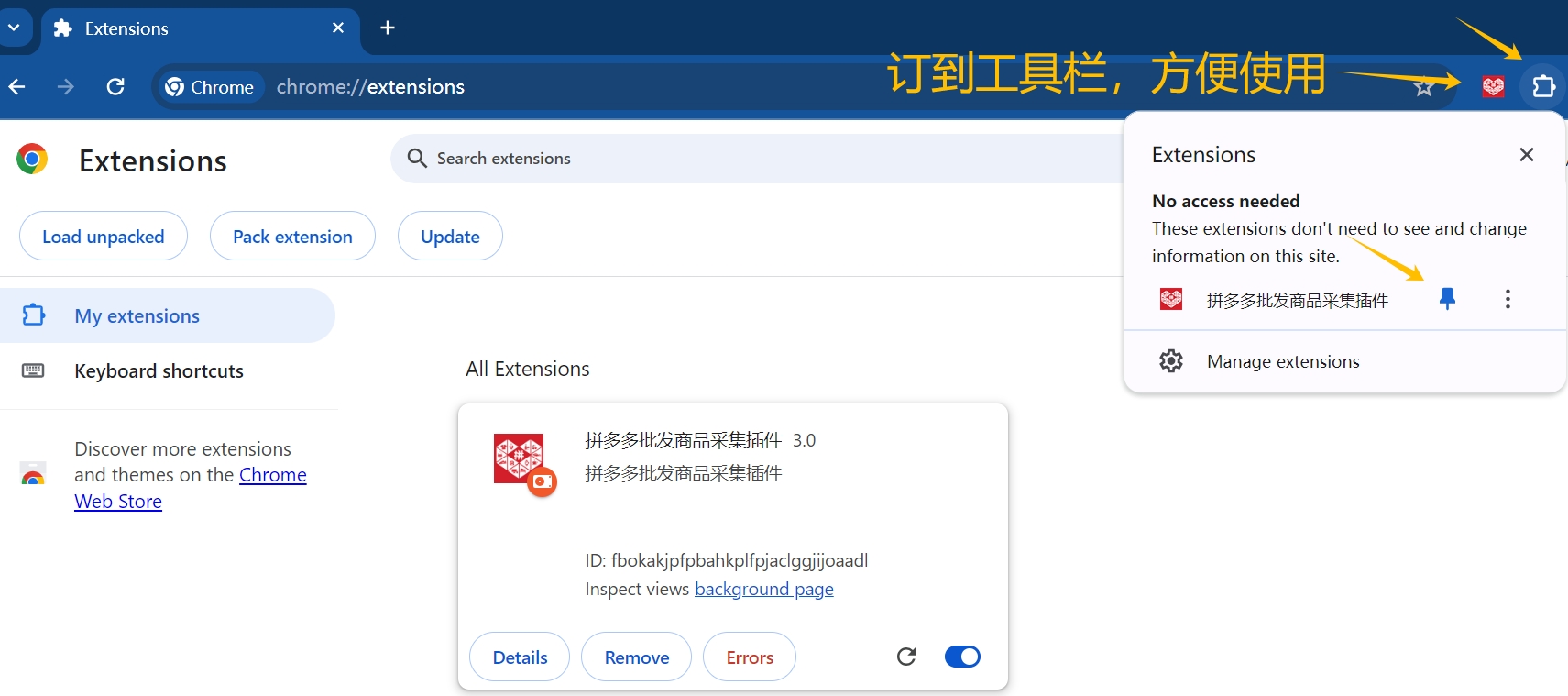Unpin extension using the blue pin icon
Image resolution: width=1568 pixels, height=696 pixels.
pyautogui.click(x=1447, y=299)
